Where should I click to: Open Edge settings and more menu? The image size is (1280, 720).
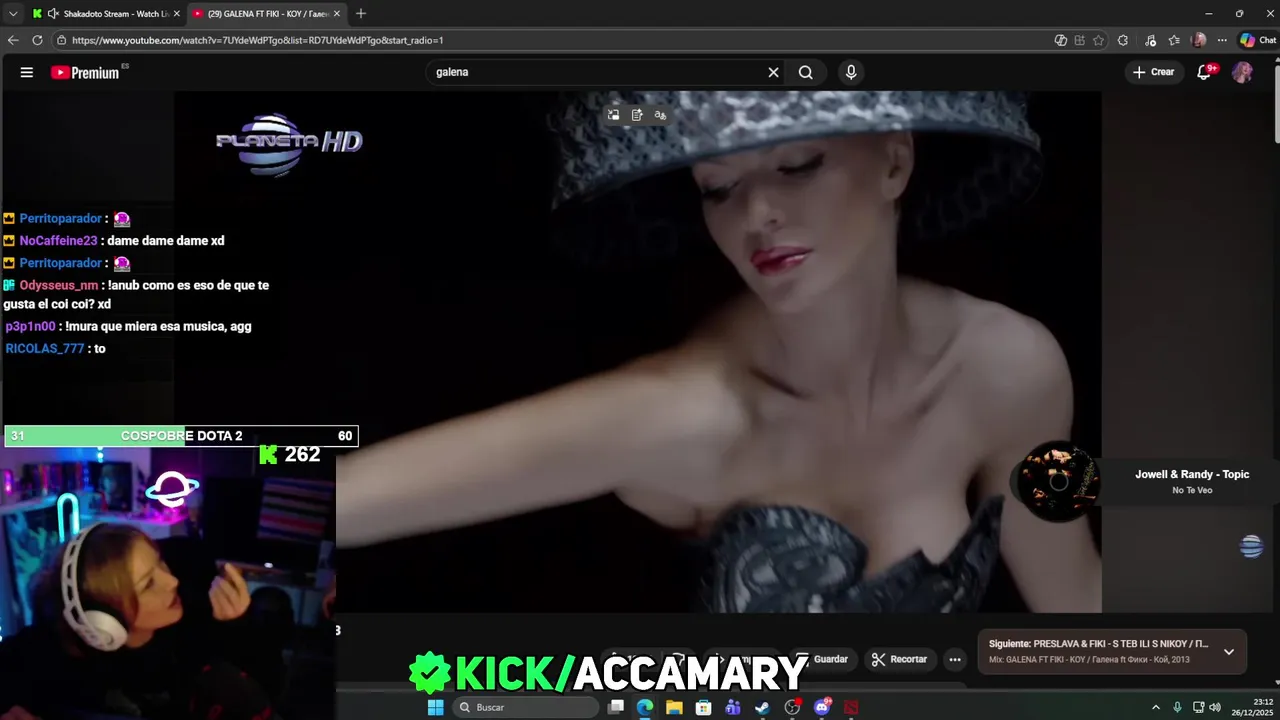tap(1222, 40)
